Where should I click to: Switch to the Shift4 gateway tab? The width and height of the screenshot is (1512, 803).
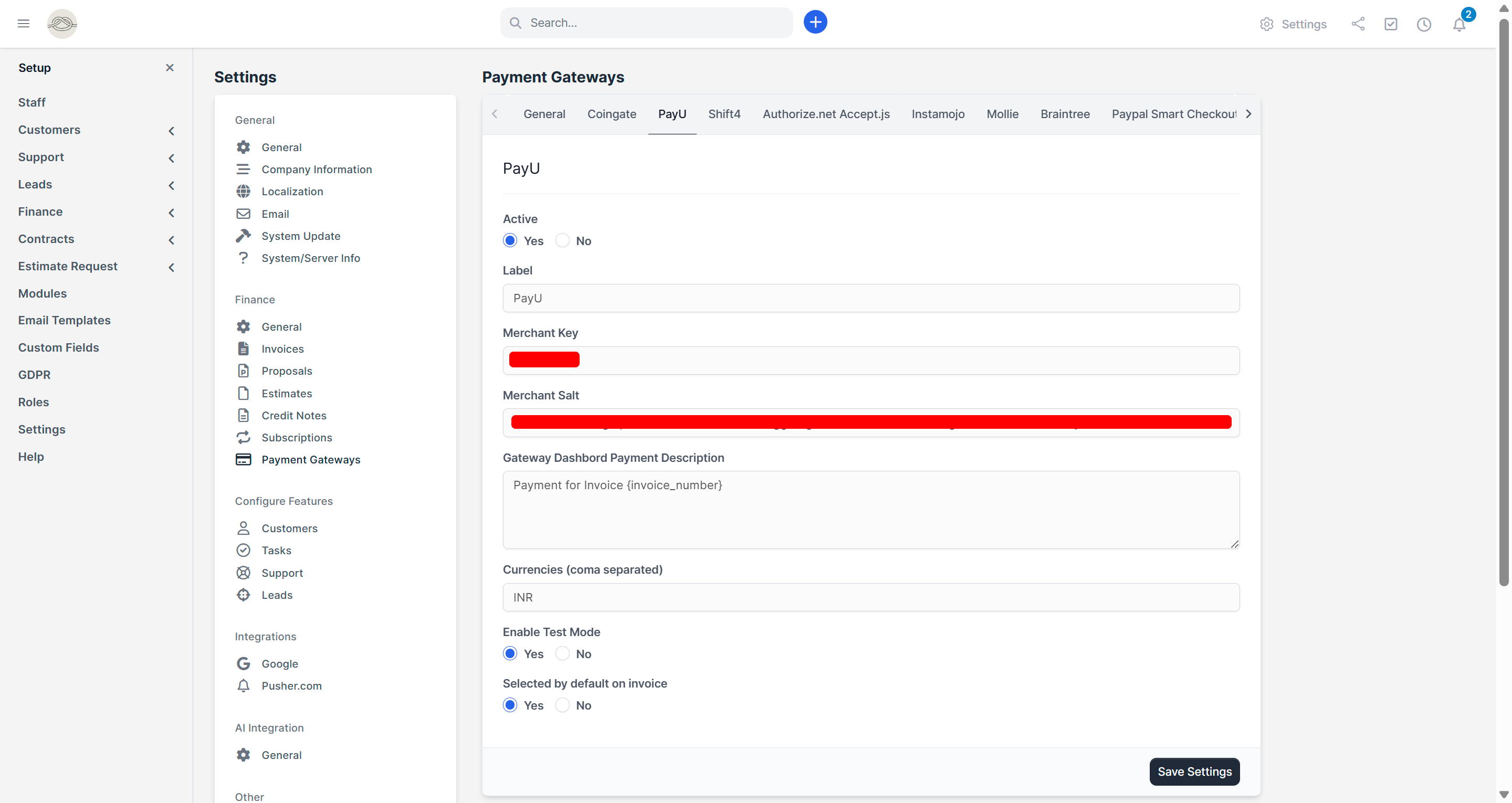tap(724, 114)
